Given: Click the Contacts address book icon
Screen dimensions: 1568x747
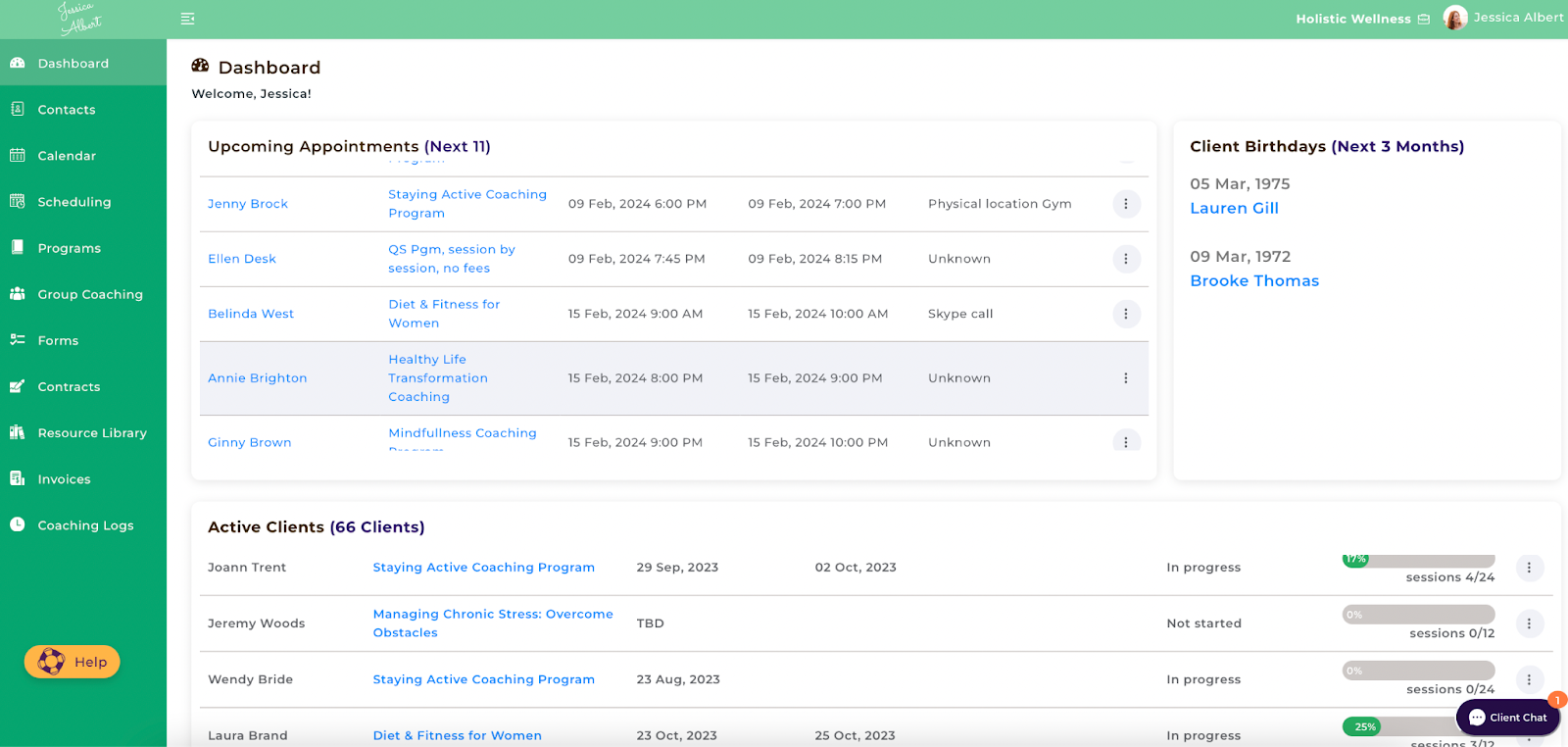Looking at the screenshot, I should [17, 109].
